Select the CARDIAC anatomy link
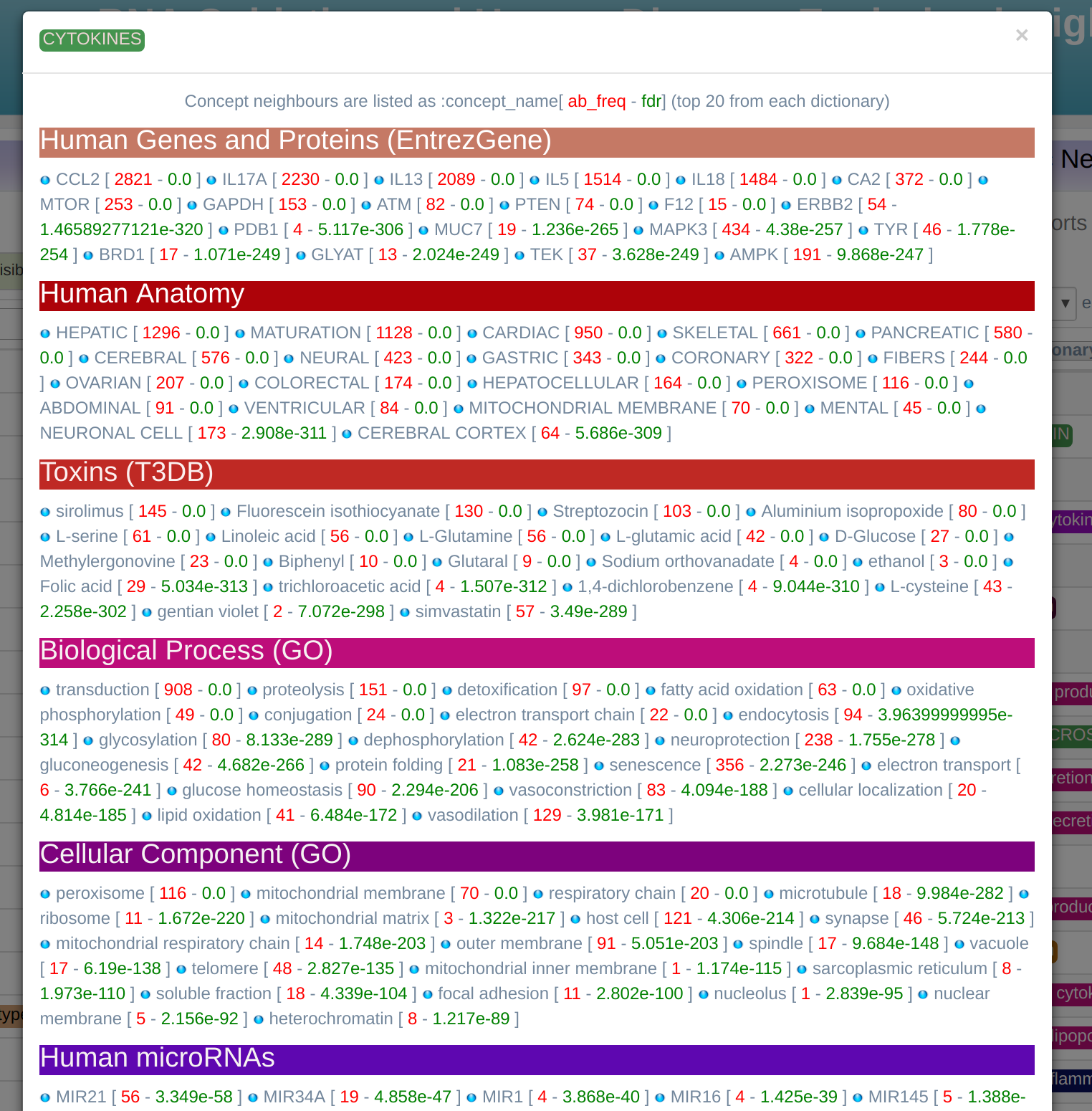This screenshot has height=1111, width=1092. coord(521,333)
